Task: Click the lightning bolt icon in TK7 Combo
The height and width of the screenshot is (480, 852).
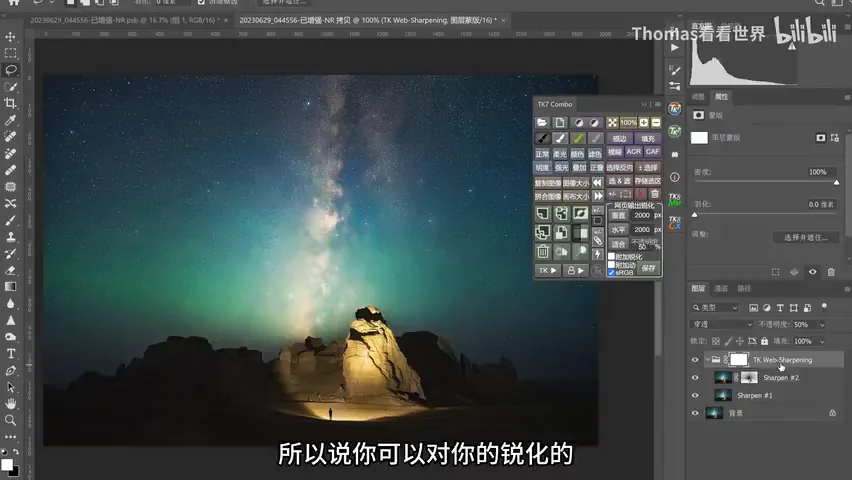Action: point(598,254)
